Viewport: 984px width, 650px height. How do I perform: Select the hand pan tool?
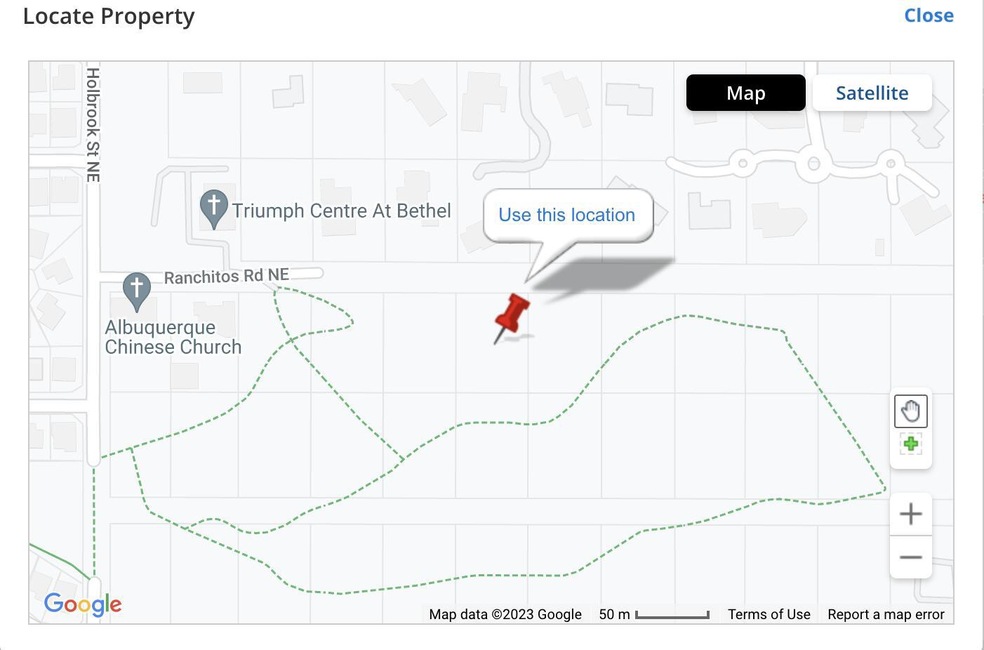[x=911, y=412]
